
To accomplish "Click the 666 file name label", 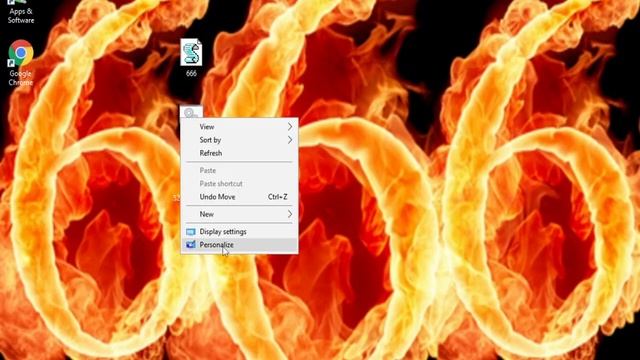I will point(191,73).
